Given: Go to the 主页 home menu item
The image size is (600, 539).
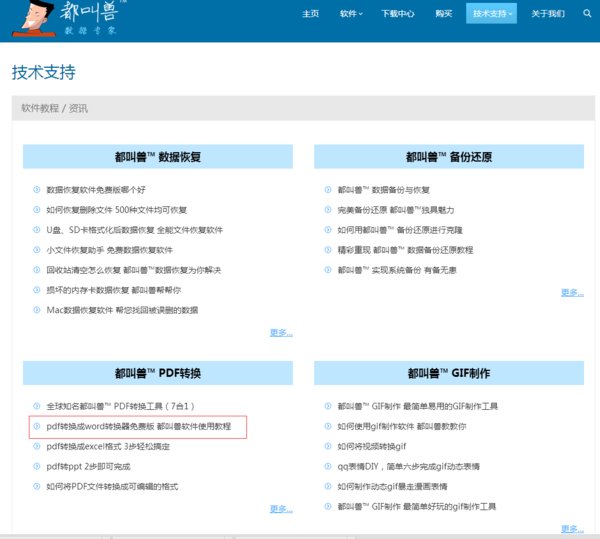Looking at the screenshot, I should 310,14.
